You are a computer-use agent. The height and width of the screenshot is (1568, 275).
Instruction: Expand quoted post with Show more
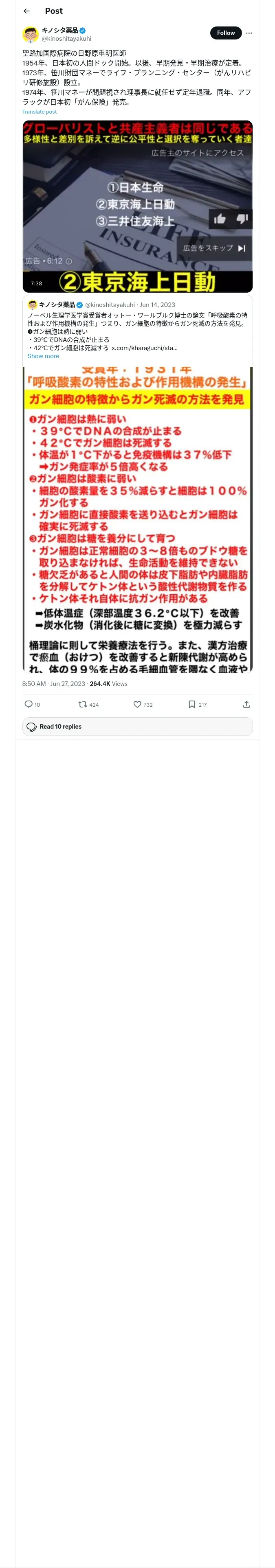(43, 356)
